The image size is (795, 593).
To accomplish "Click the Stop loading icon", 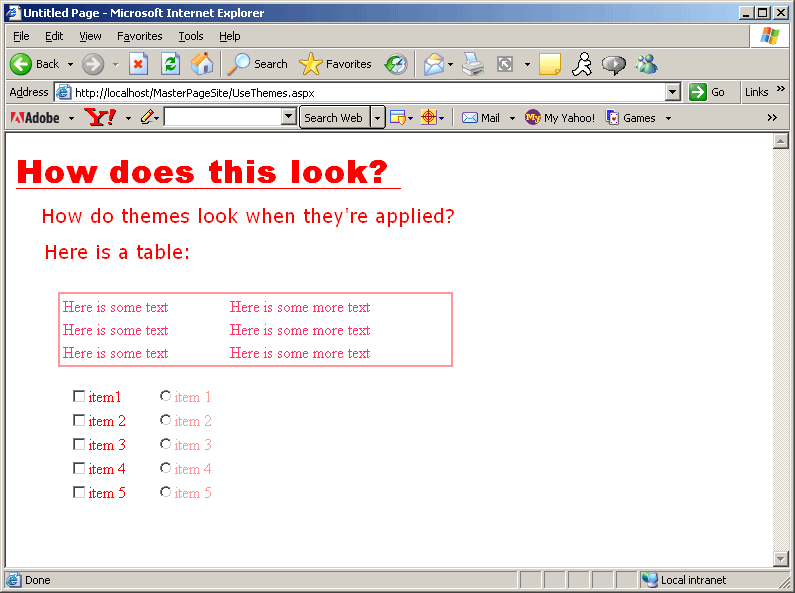I will (x=139, y=64).
